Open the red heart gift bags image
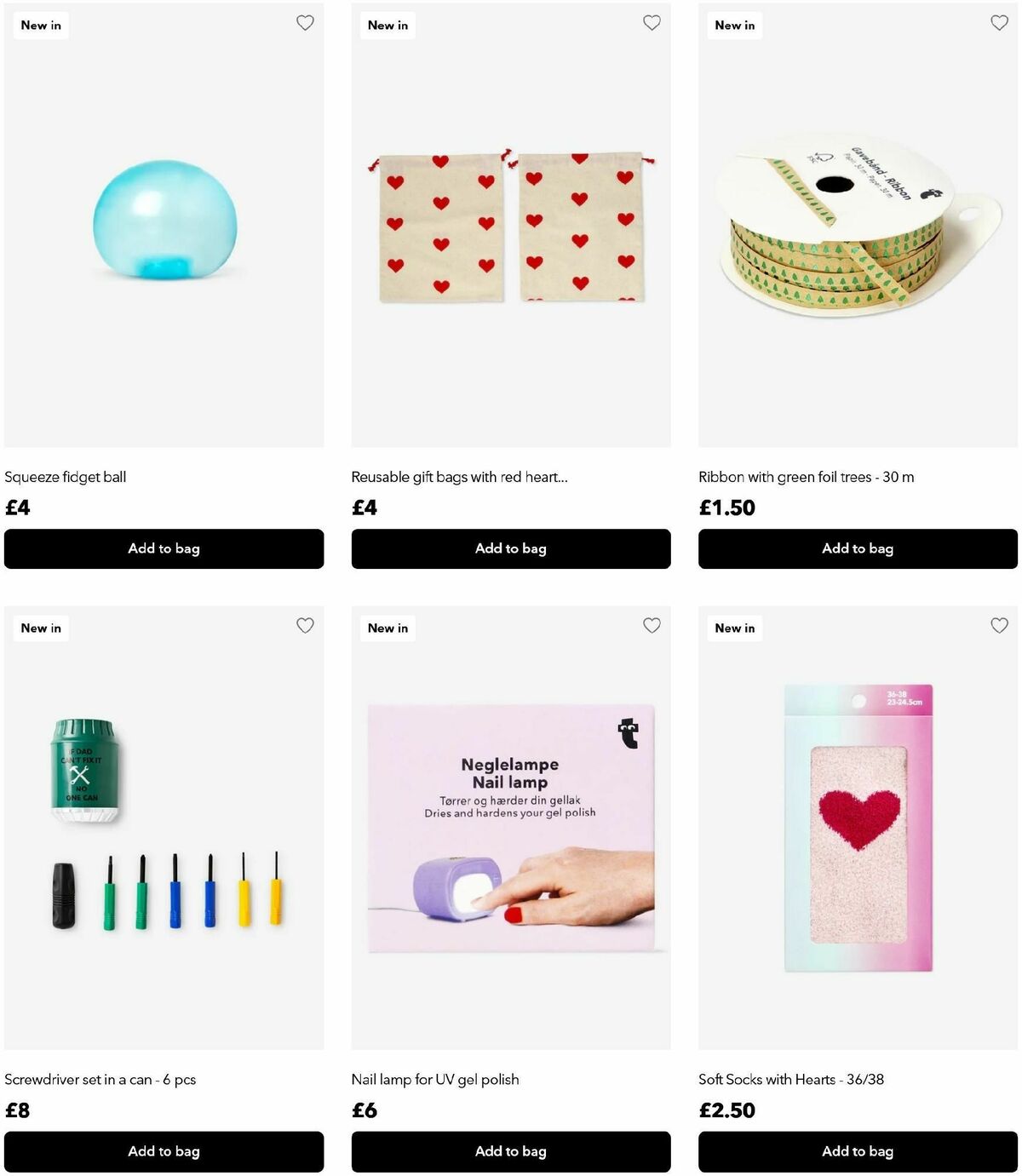The width and height of the screenshot is (1022, 1176). point(511,225)
